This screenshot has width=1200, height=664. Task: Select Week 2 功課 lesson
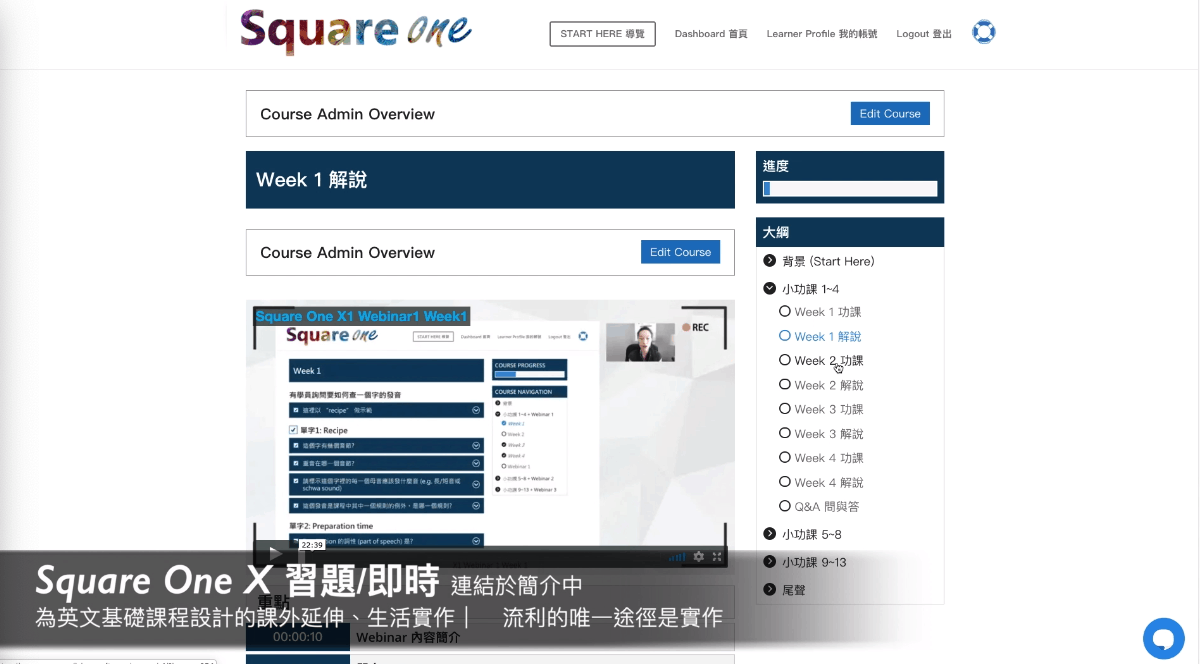828,361
